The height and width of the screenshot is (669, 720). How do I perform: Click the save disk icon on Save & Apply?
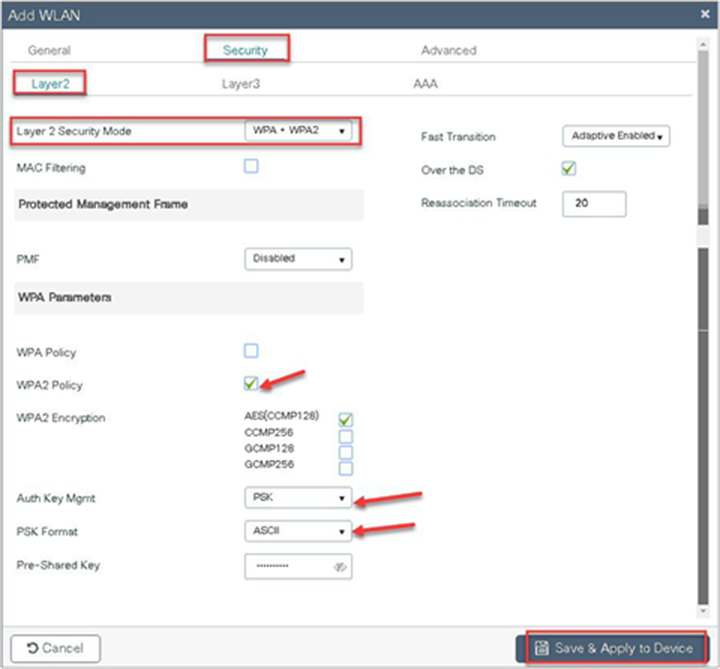click(x=542, y=648)
